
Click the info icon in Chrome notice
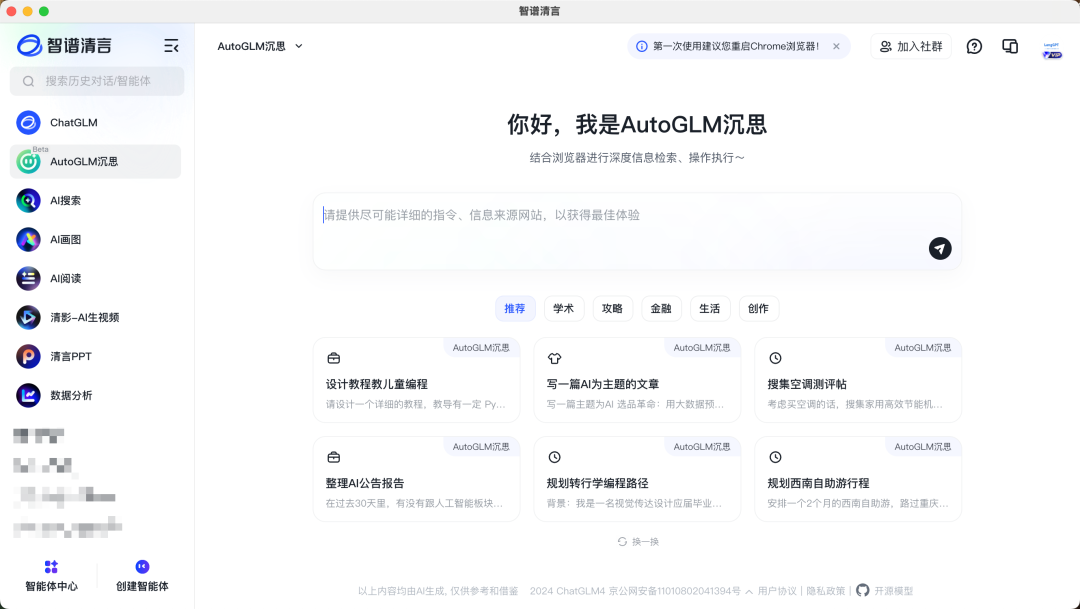pos(641,46)
